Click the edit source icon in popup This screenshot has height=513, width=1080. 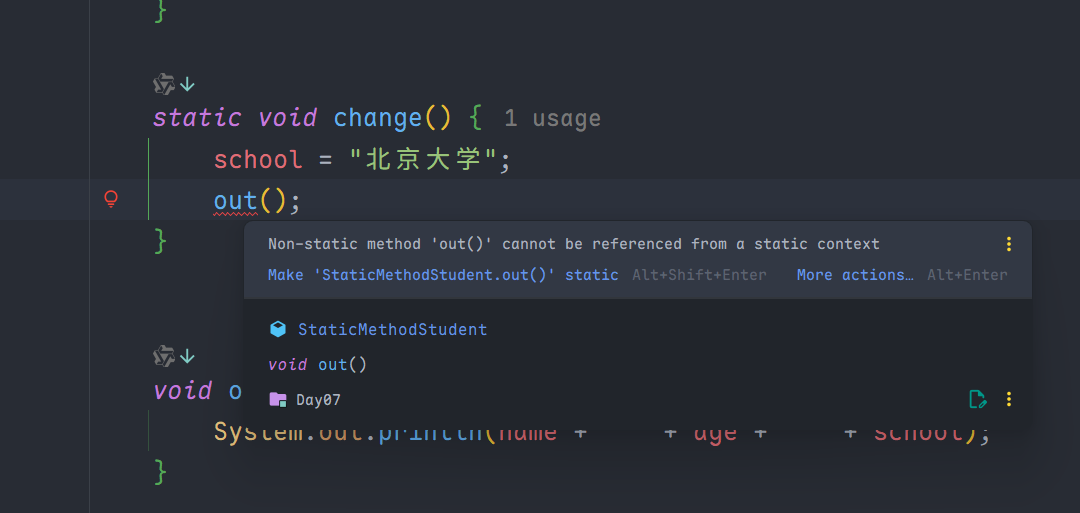pyautogui.click(x=978, y=400)
